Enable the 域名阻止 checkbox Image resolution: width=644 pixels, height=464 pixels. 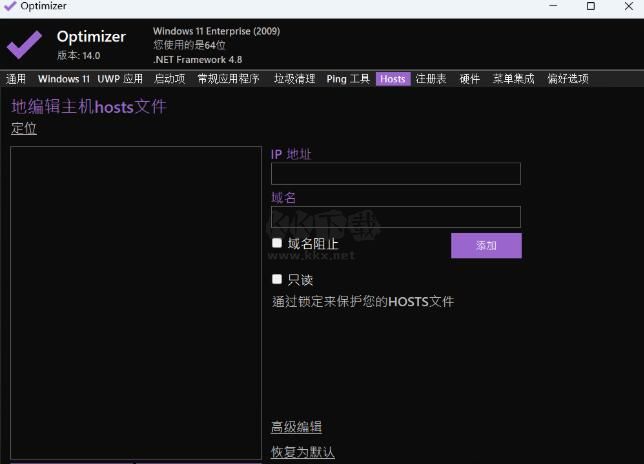[x=277, y=243]
